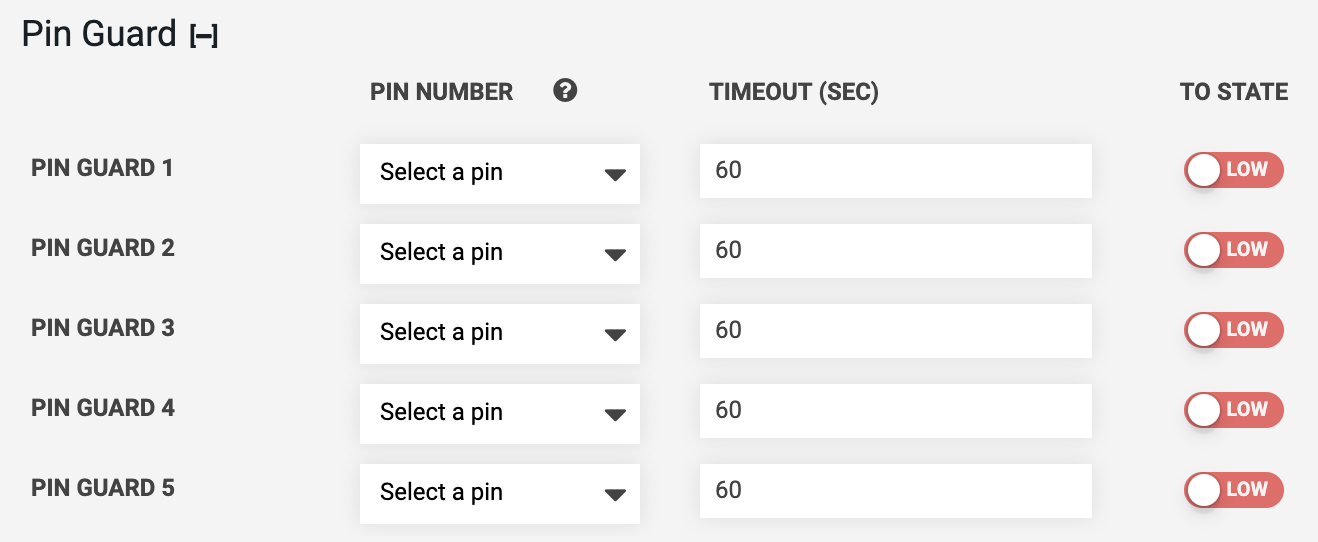Click the Pin Guard heading
Viewport: 1318px width, 542px height.
[x=99, y=34]
